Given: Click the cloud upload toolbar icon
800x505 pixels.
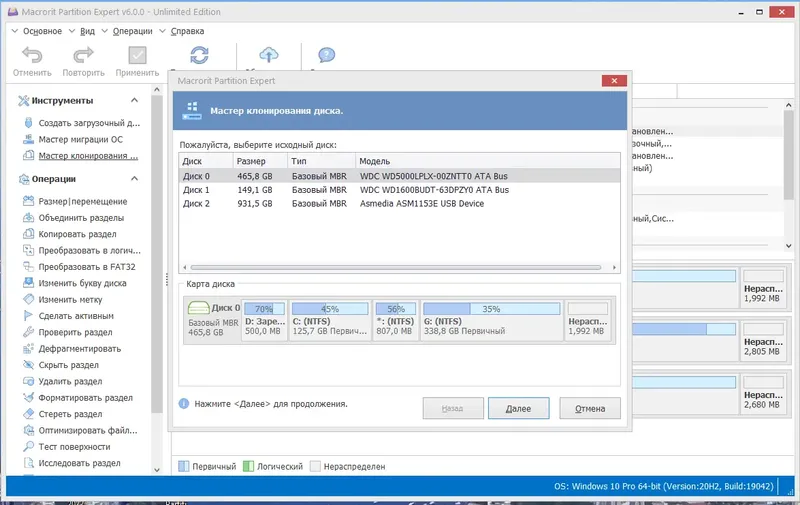Looking at the screenshot, I should (x=269, y=55).
